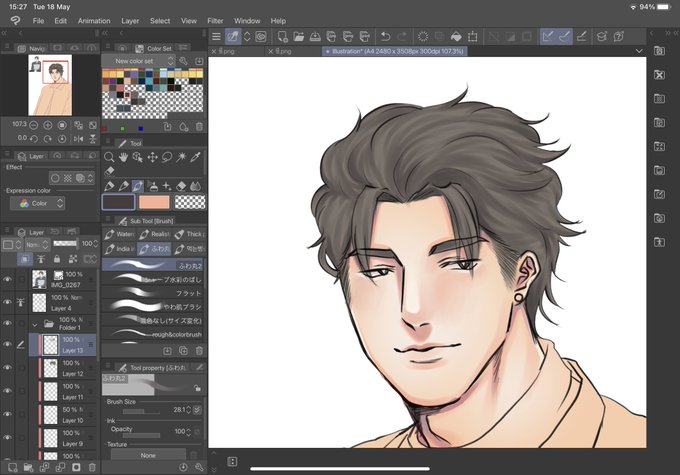Click the help question mark icon
Viewport: 680px width, 475px height.
[x=619, y=37]
